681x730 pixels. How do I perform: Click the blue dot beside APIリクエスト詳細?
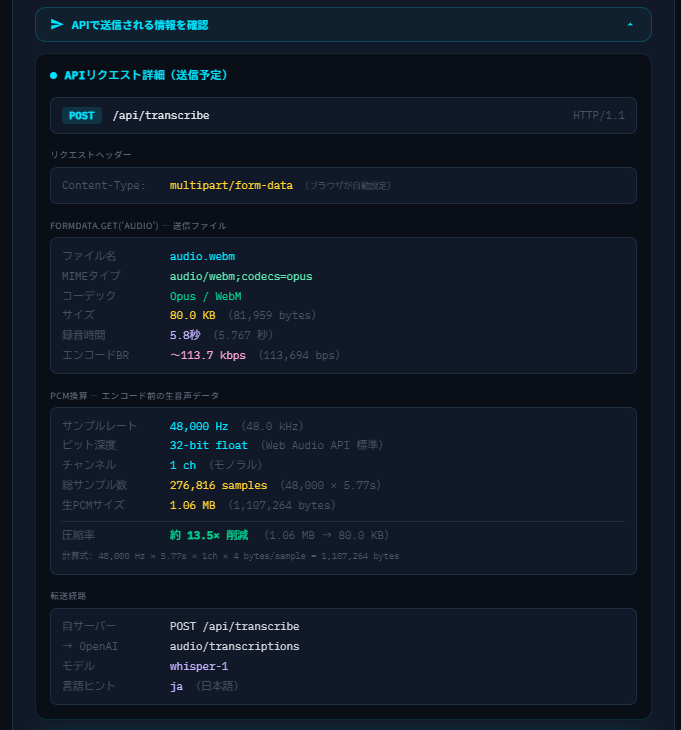click(54, 75)
